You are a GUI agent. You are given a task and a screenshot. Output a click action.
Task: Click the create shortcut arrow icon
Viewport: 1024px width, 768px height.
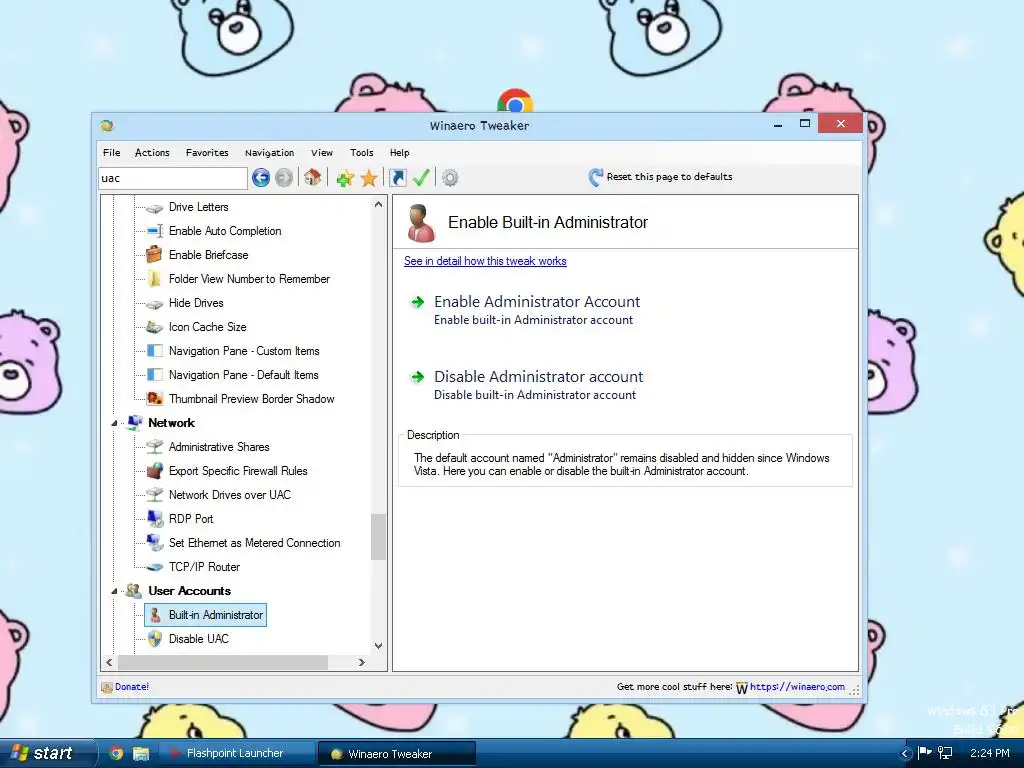click(398, 178)
